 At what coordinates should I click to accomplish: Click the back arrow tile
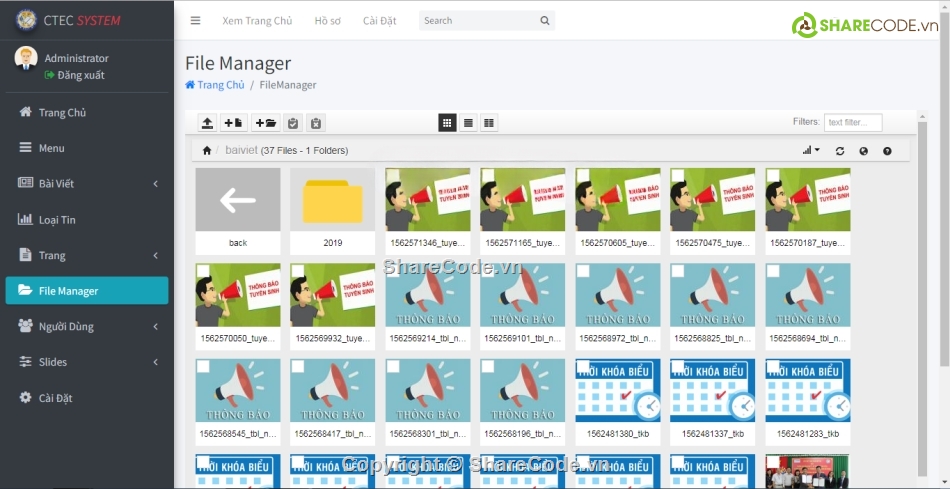238,200
